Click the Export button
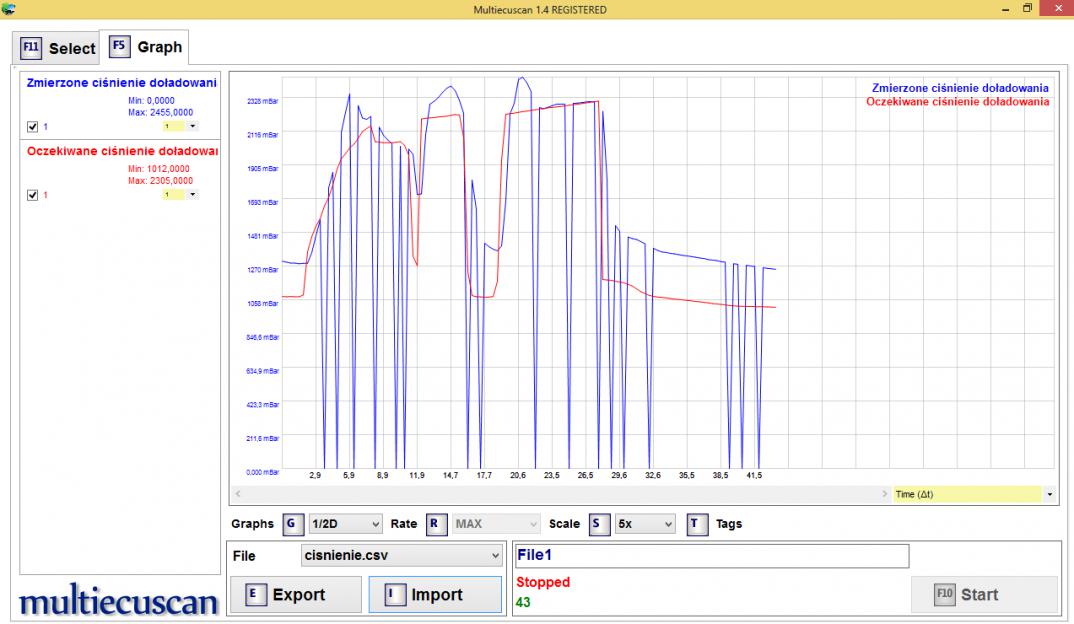 (296, 595)
